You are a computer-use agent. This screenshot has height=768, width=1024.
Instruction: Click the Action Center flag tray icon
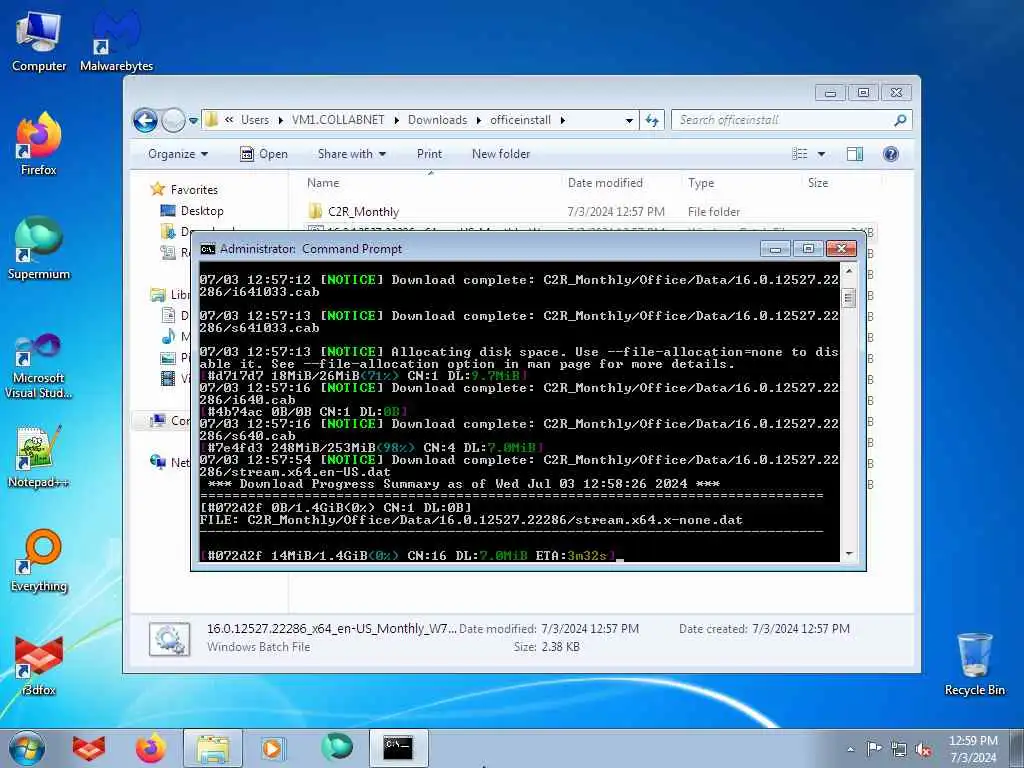coord(874,748)
